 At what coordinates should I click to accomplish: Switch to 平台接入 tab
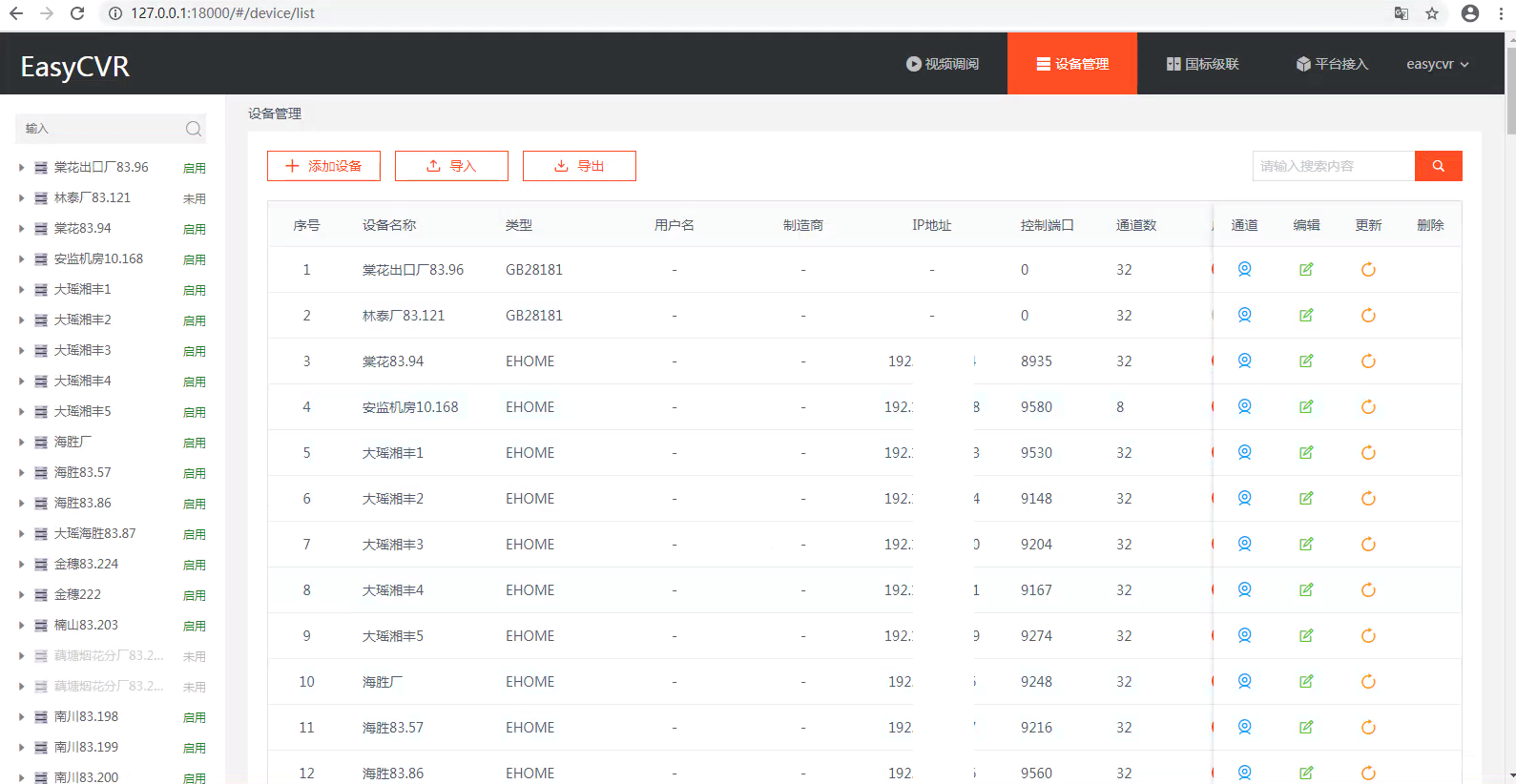click(x=1332, y=64)
